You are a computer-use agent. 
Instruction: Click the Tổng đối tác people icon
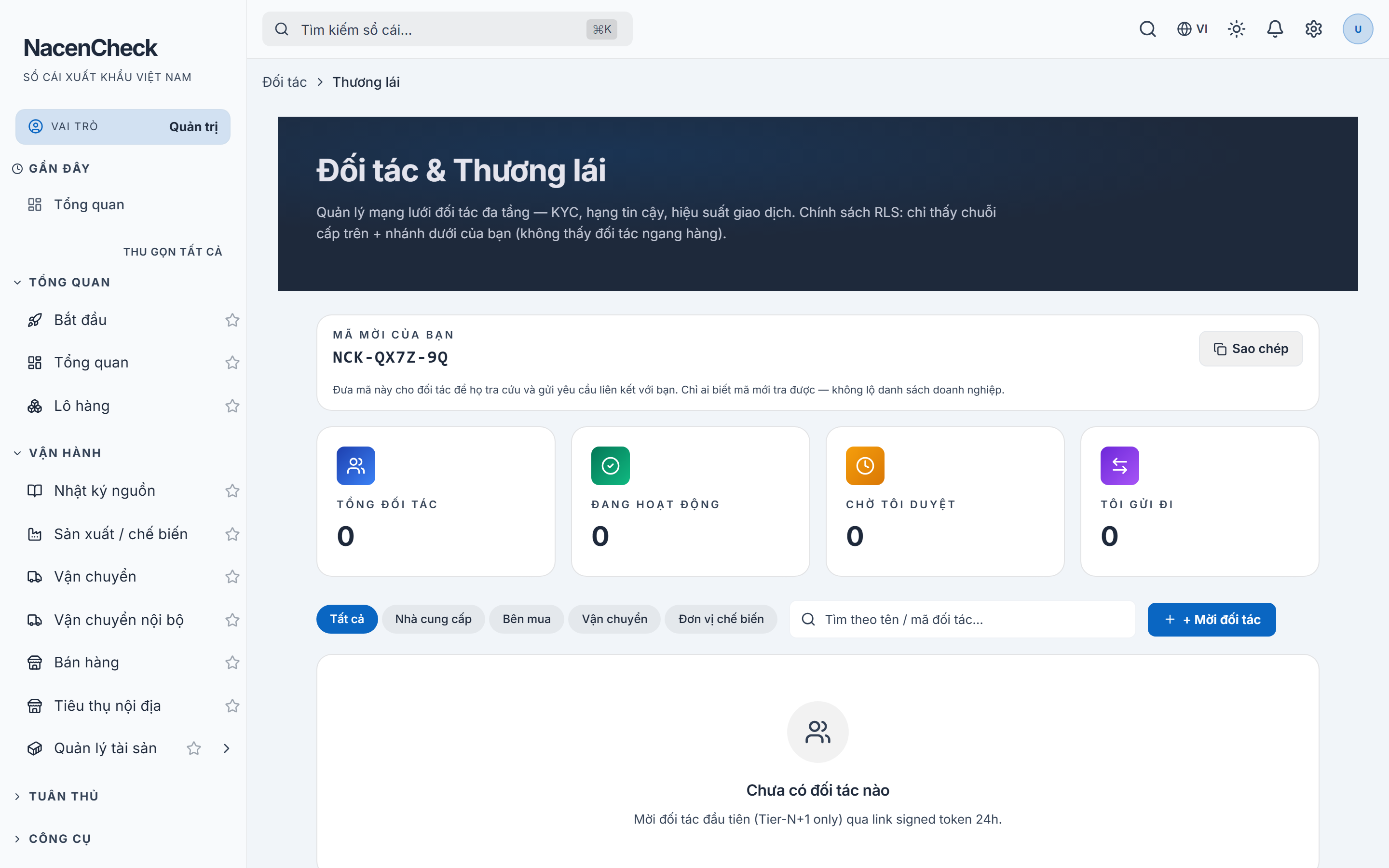point(356,465)
